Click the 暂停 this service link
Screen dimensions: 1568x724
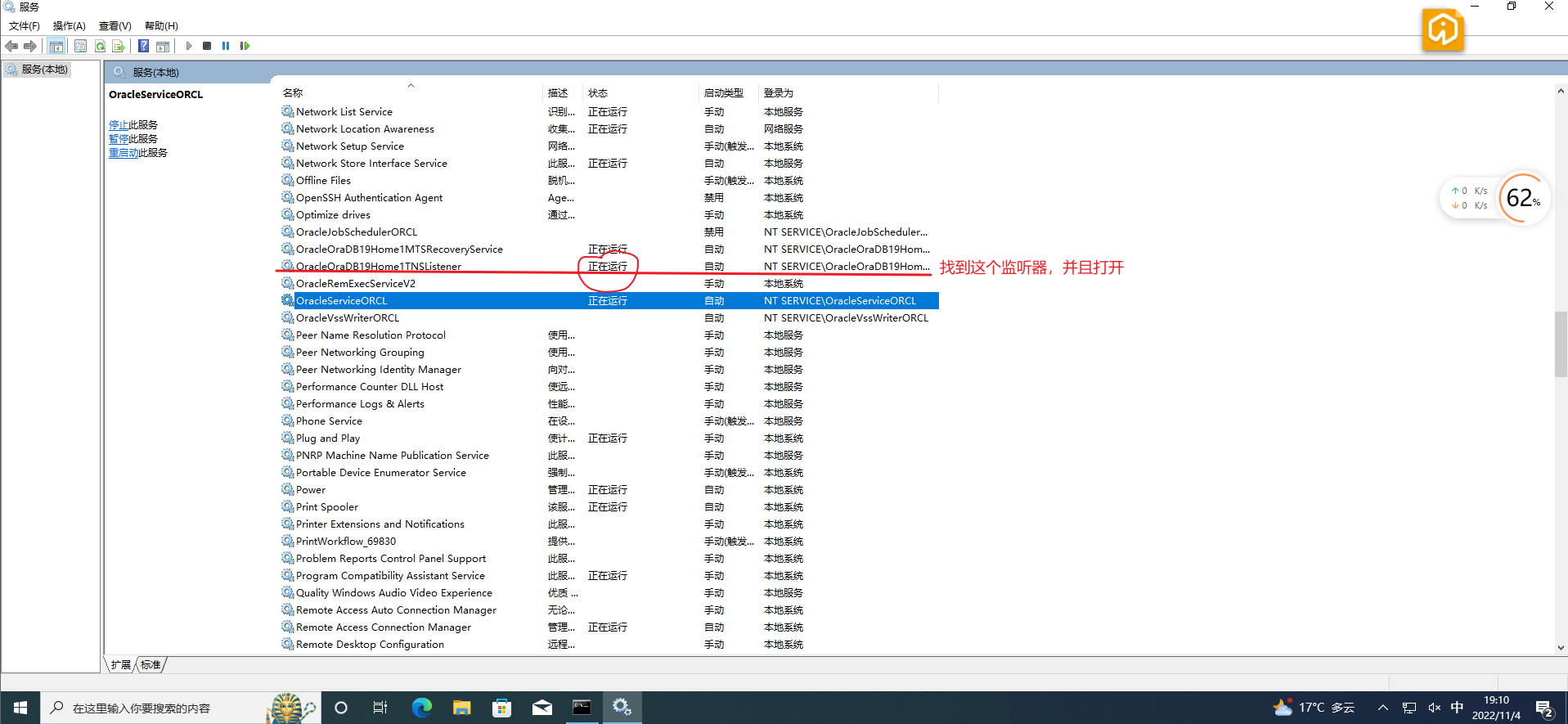(x=119, y=139)
